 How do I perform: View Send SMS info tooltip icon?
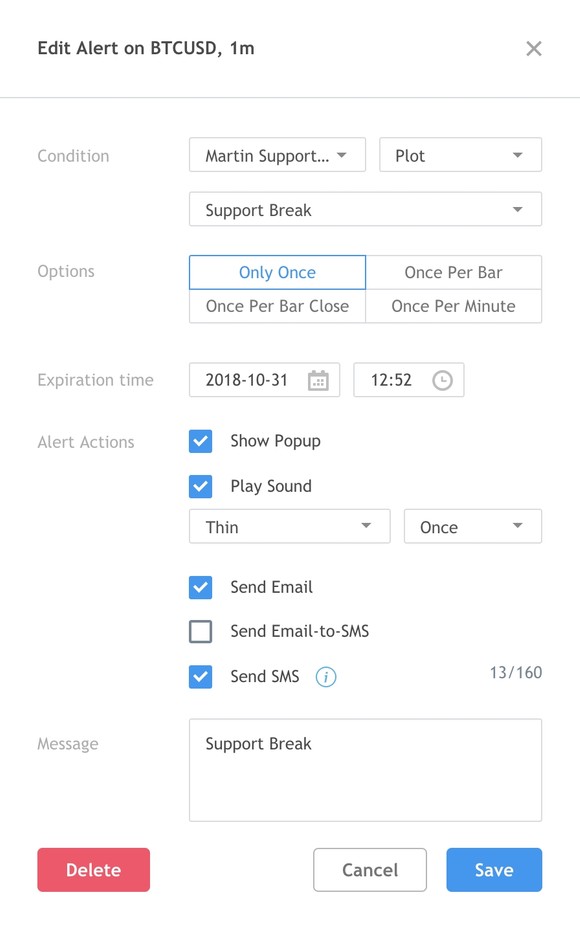pos(325,677)
